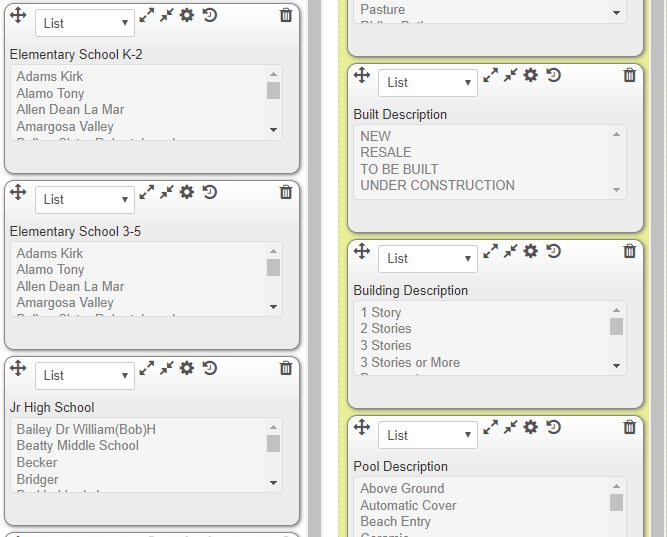668x537 pixels.
Task: Open the List dropdown for Pool Description
Action: (x=428, y=435)
